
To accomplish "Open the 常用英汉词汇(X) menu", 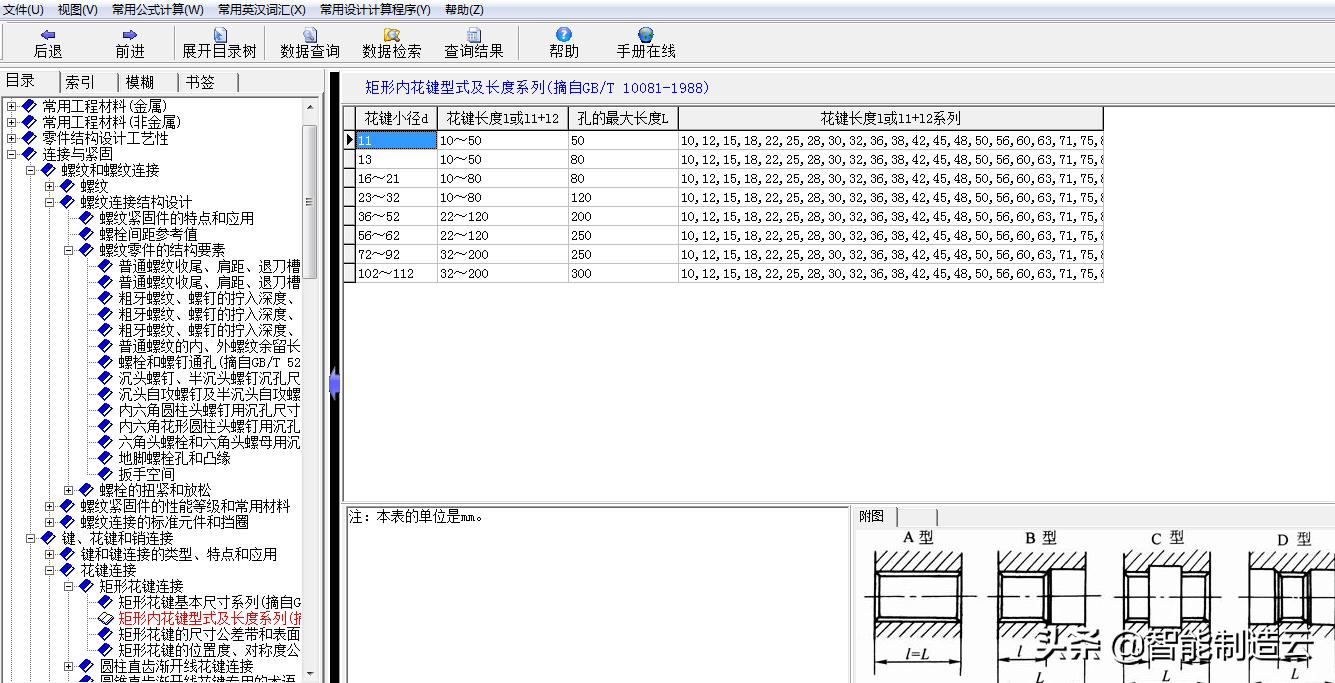I will click(x=262, y=9).
